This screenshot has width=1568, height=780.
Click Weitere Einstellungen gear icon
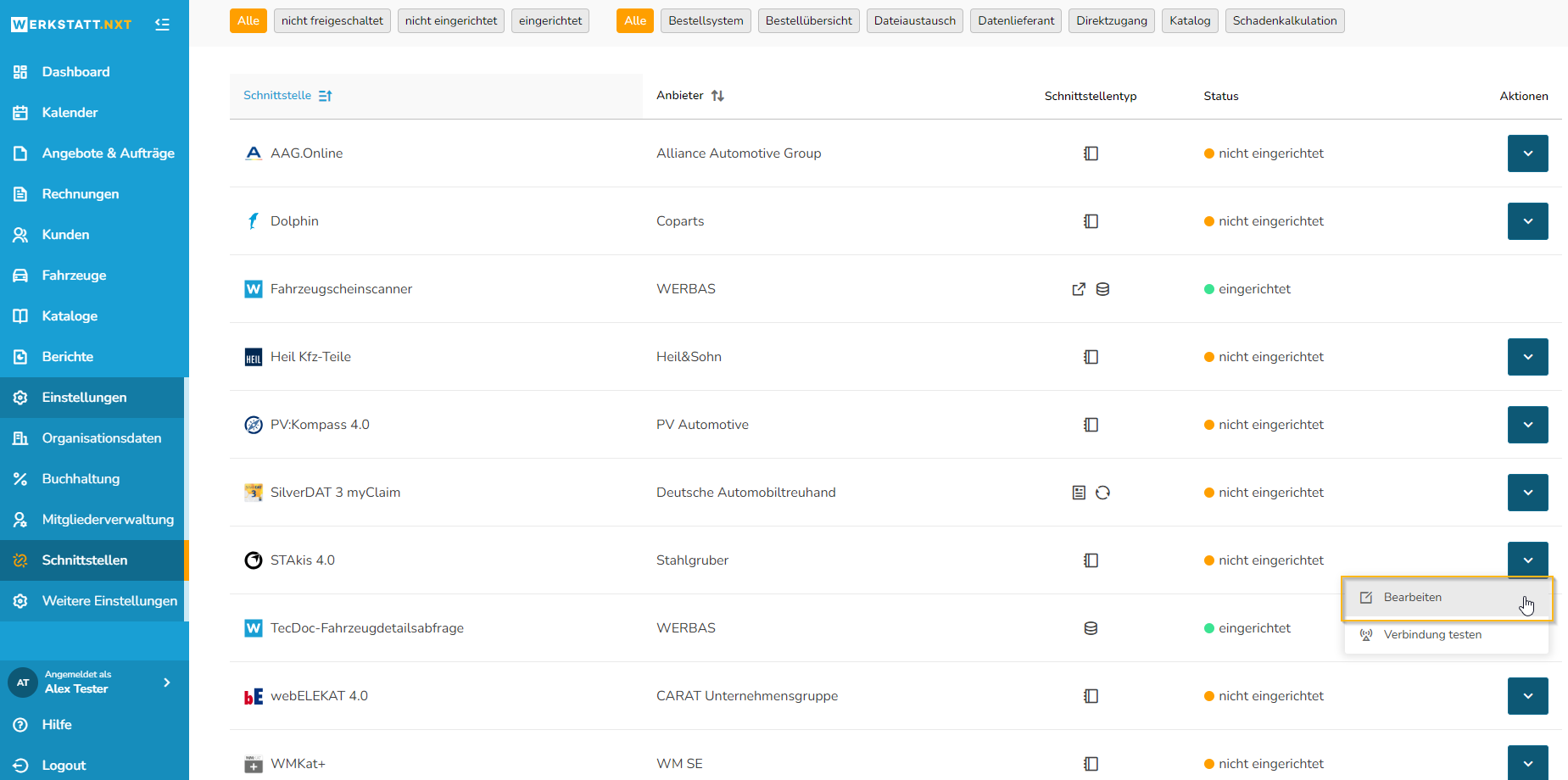[20, 601]
